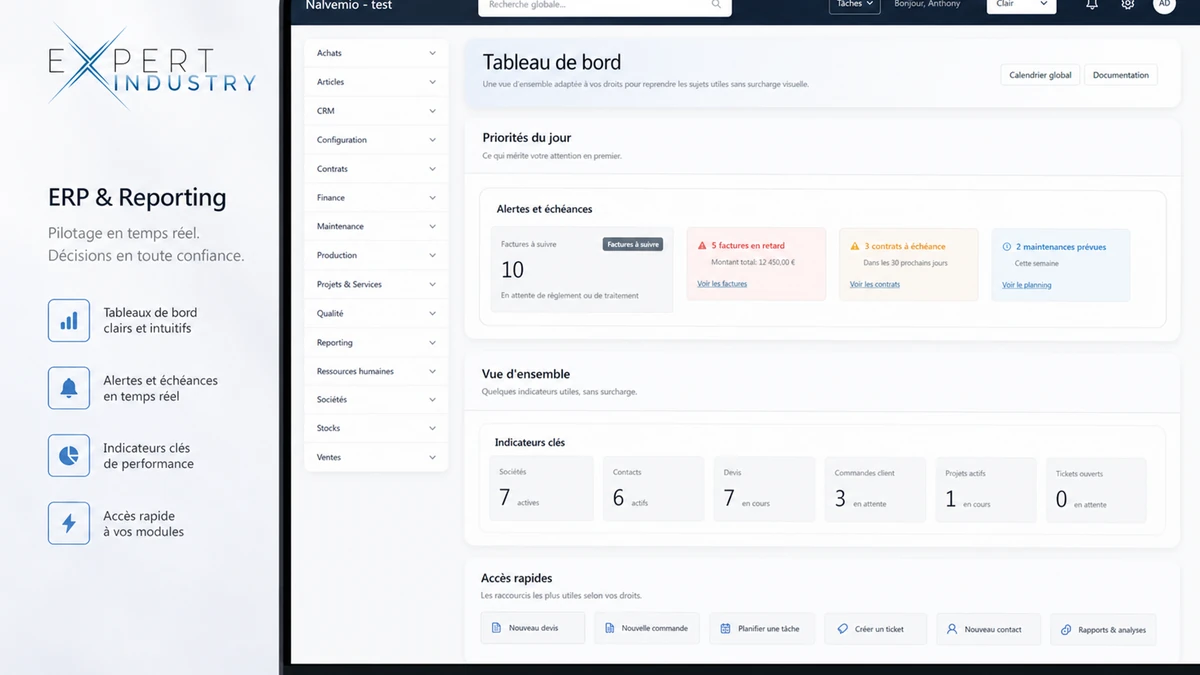The image size is (1200, 675).
Task: Click the Nalvemio - test header title
Action: pyautogui.click(x=349, y=5)
